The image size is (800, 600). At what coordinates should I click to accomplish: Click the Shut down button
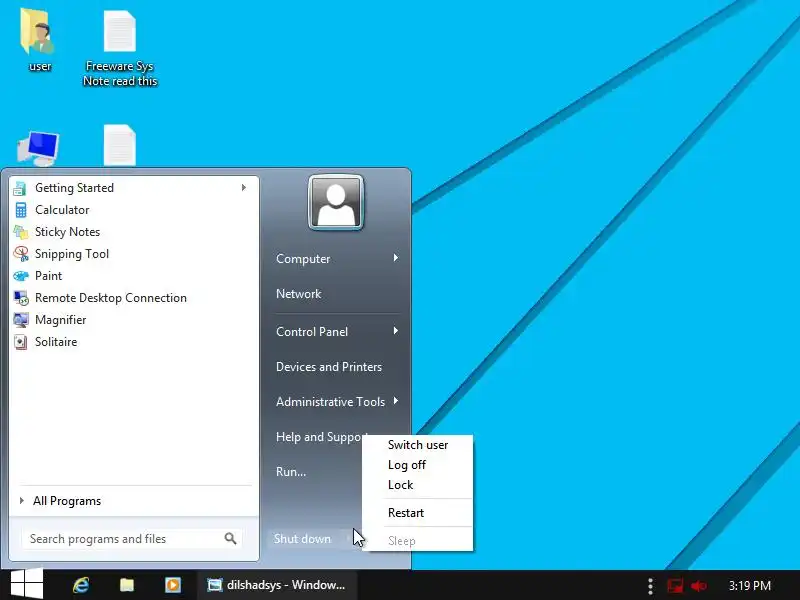click(304, 539)
